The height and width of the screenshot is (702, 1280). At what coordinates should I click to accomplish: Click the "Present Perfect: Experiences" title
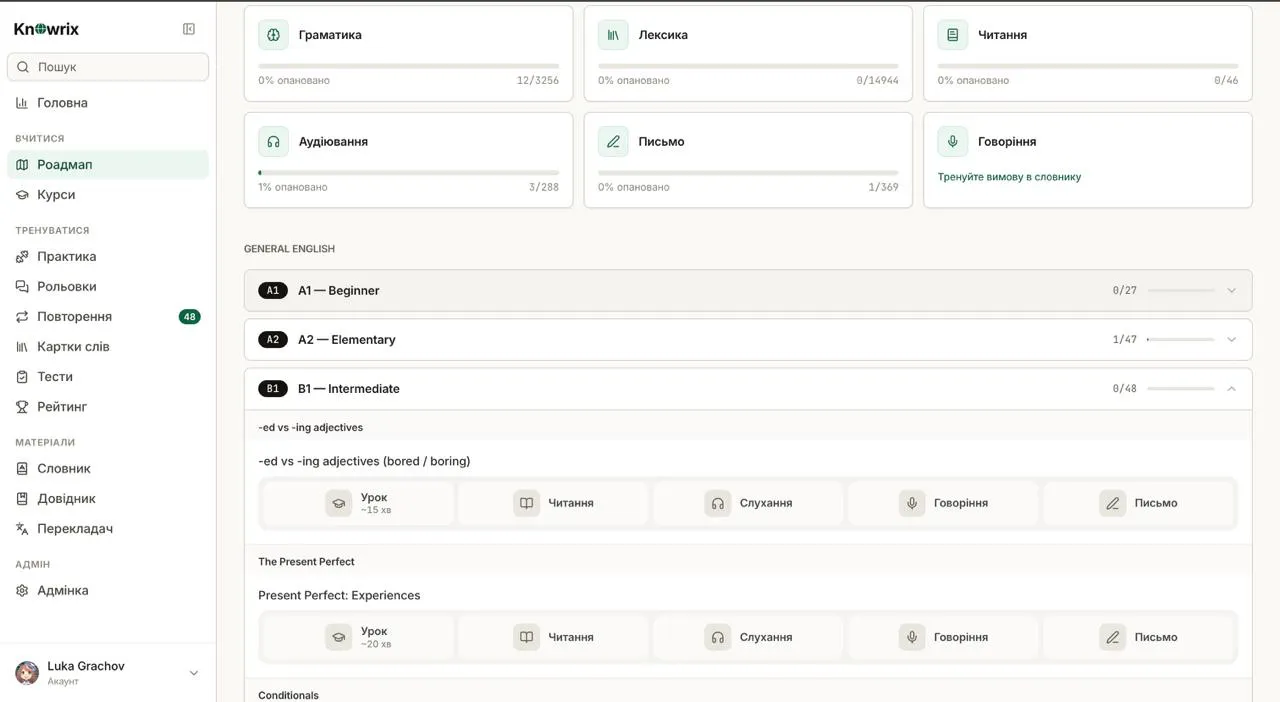(339, 596)
